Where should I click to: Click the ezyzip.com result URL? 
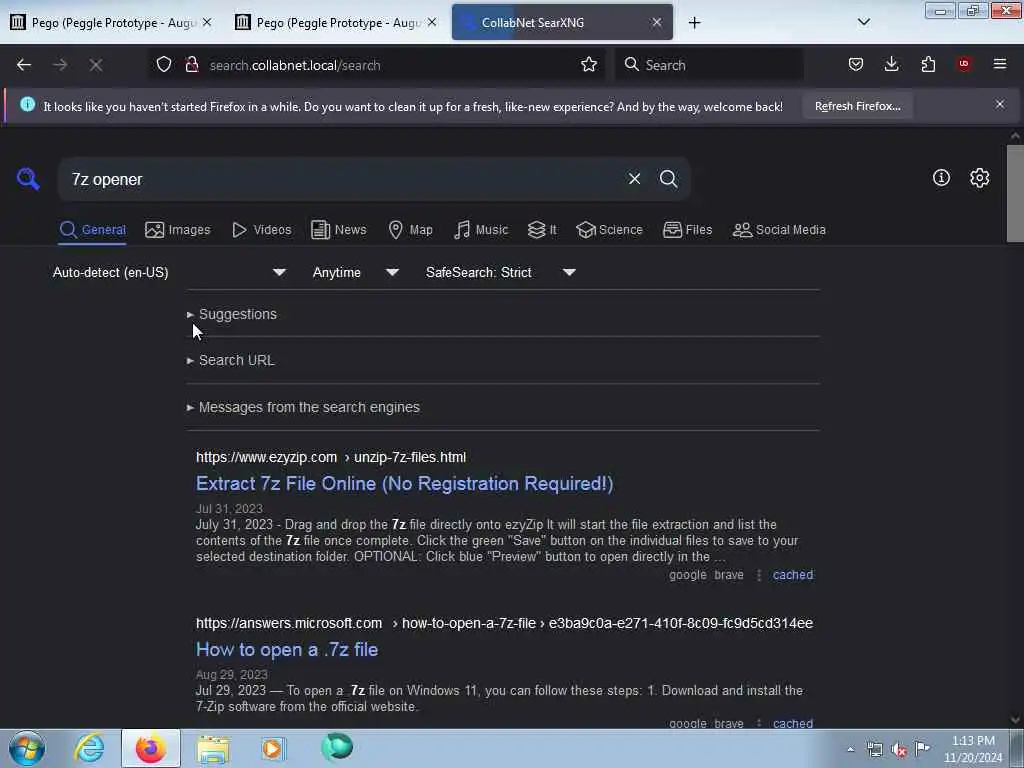click(x=331, y=457)
